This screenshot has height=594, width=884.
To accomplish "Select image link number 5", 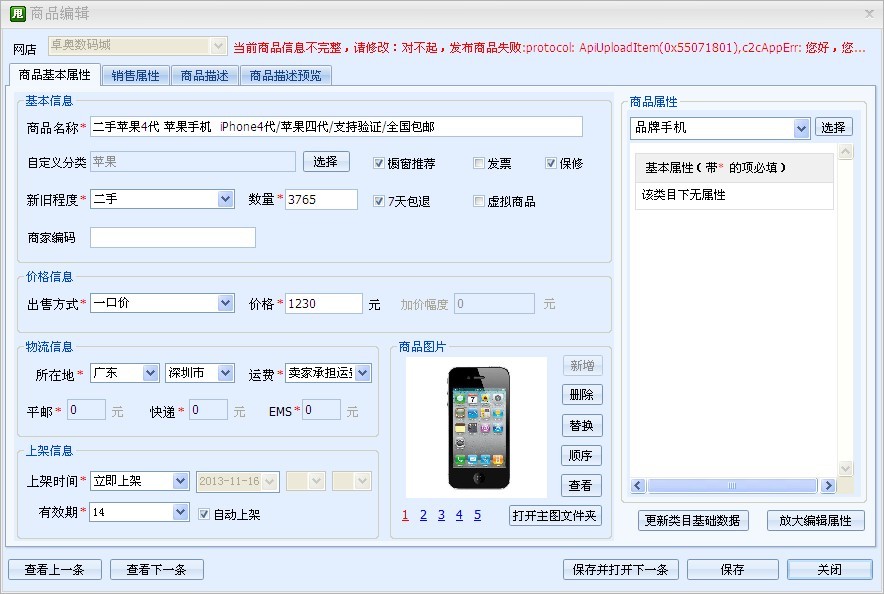I will pyautogui.click(x=478, y=515).
